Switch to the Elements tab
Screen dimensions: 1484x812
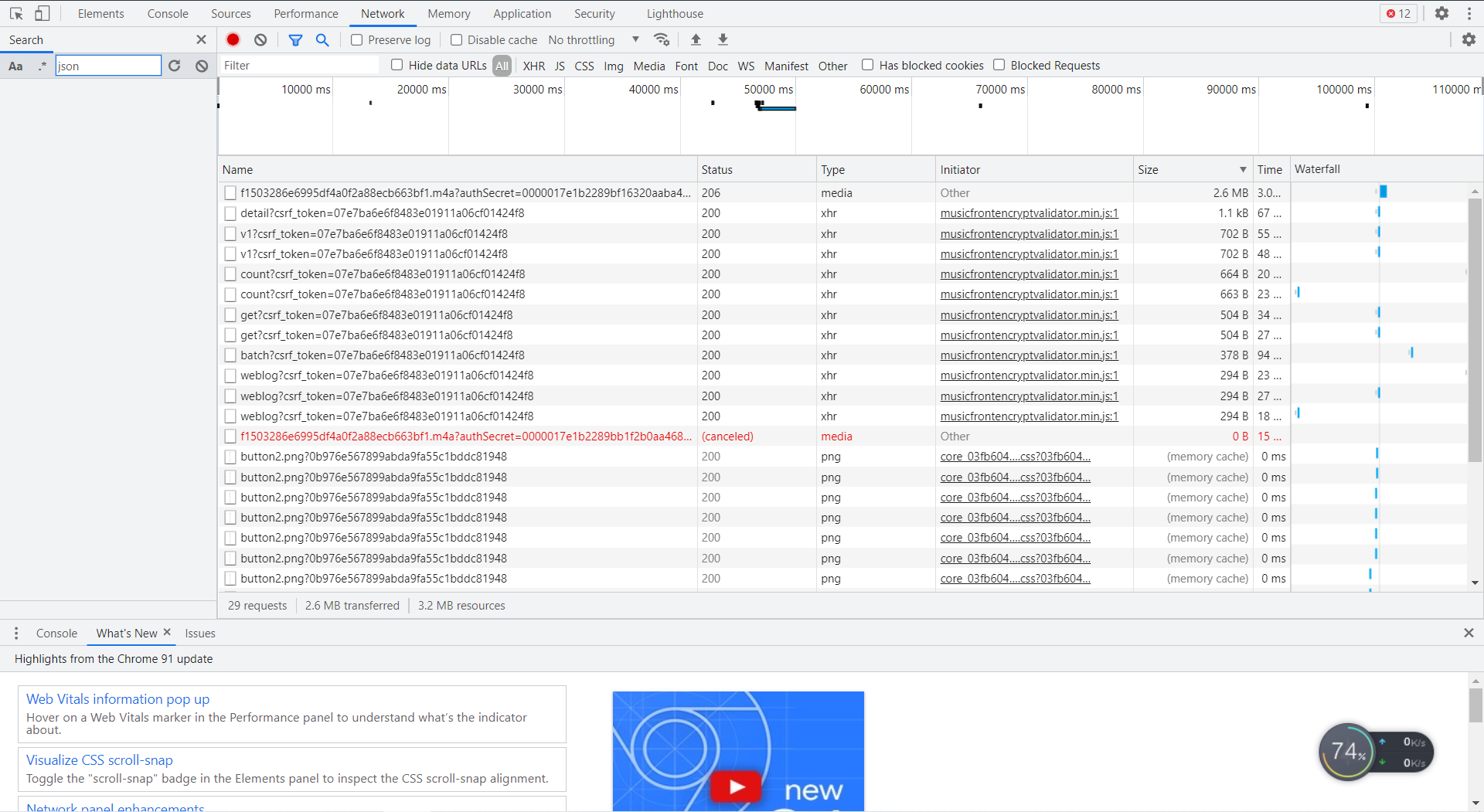click(100, 13)
